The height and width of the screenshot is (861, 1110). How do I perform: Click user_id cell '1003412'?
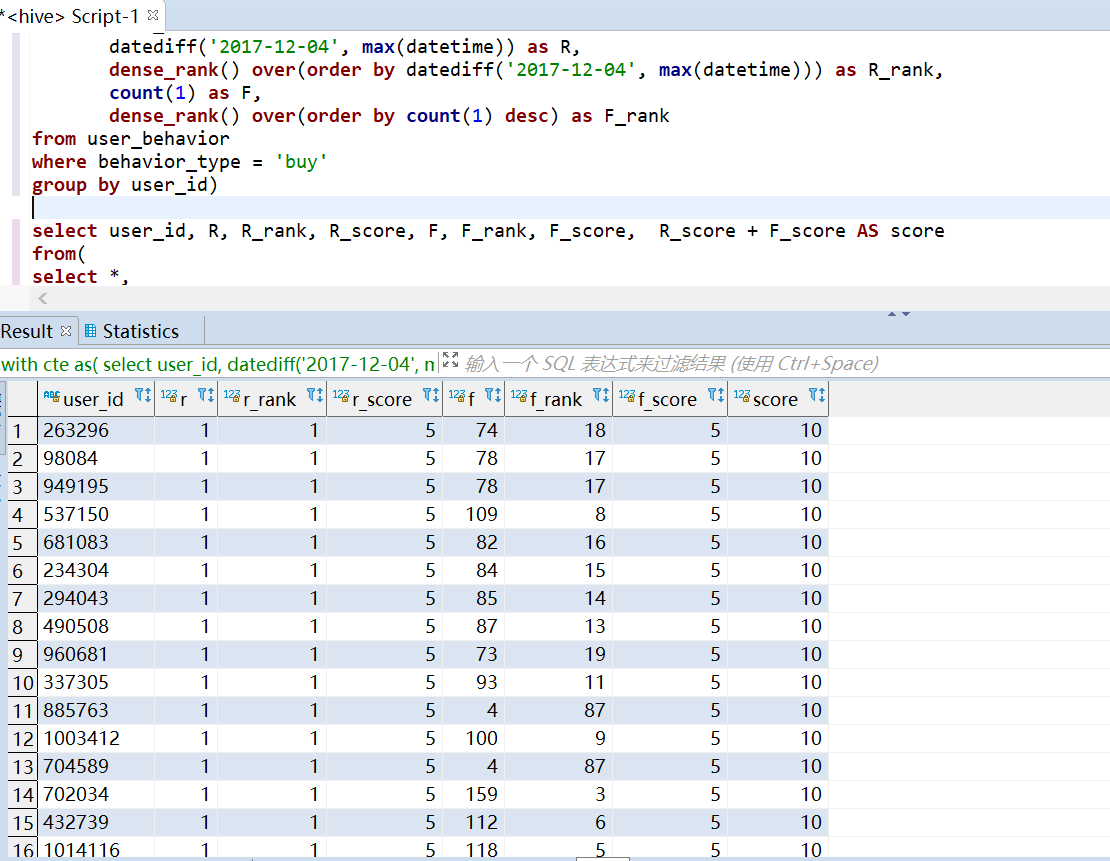[96, 738]
